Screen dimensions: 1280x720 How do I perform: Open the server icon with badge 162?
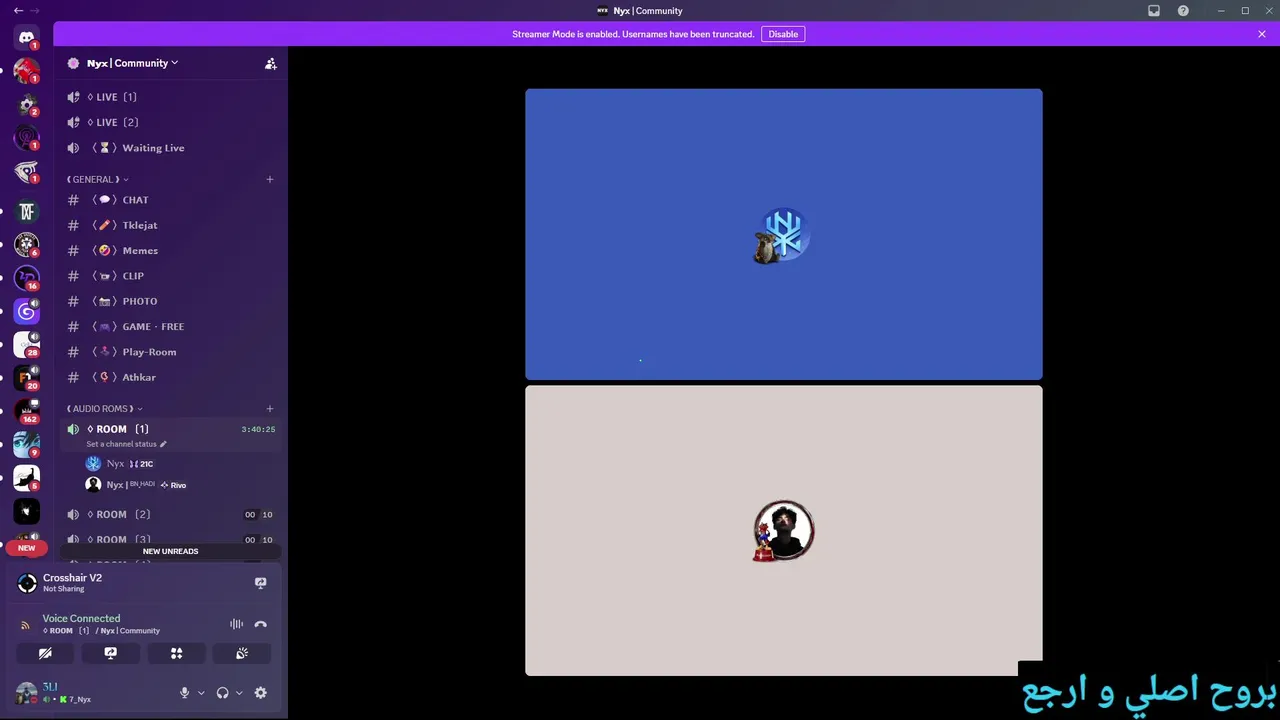tap(27, 411)
